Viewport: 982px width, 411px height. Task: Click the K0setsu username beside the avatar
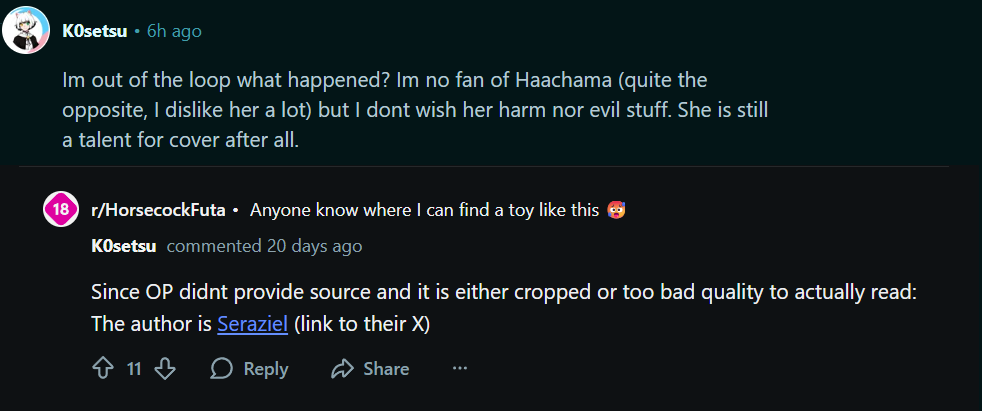tap(94, 31)
